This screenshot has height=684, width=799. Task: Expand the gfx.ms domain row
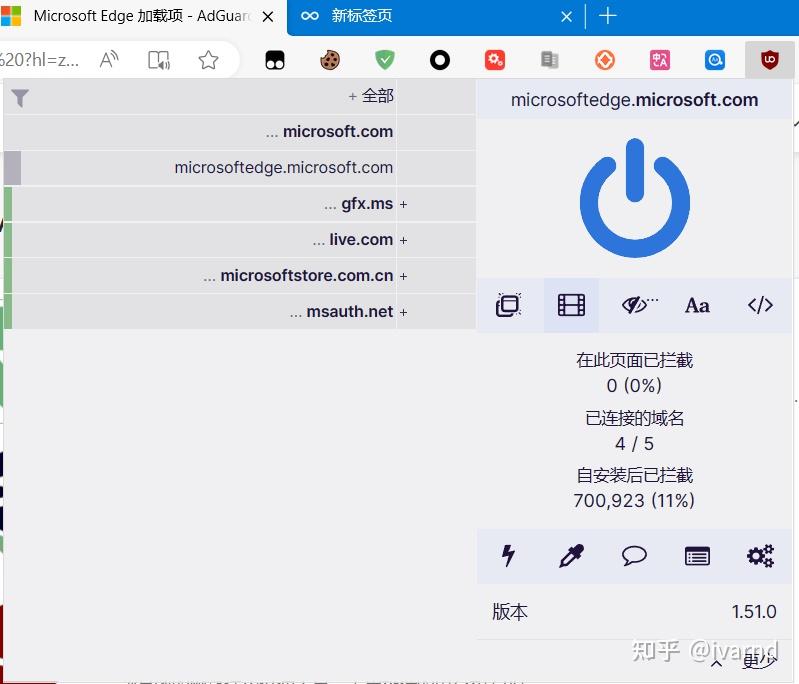[x=403, y=204]
